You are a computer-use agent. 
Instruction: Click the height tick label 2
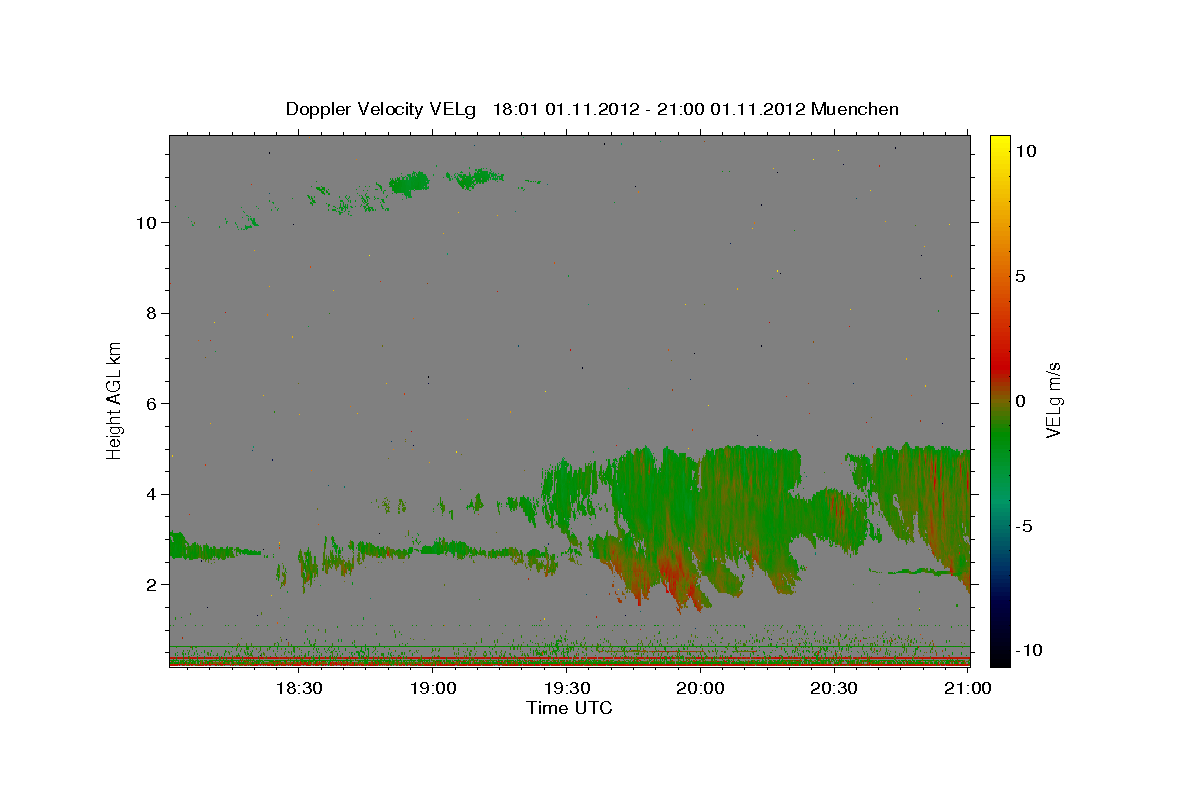[x=151, y=584]
